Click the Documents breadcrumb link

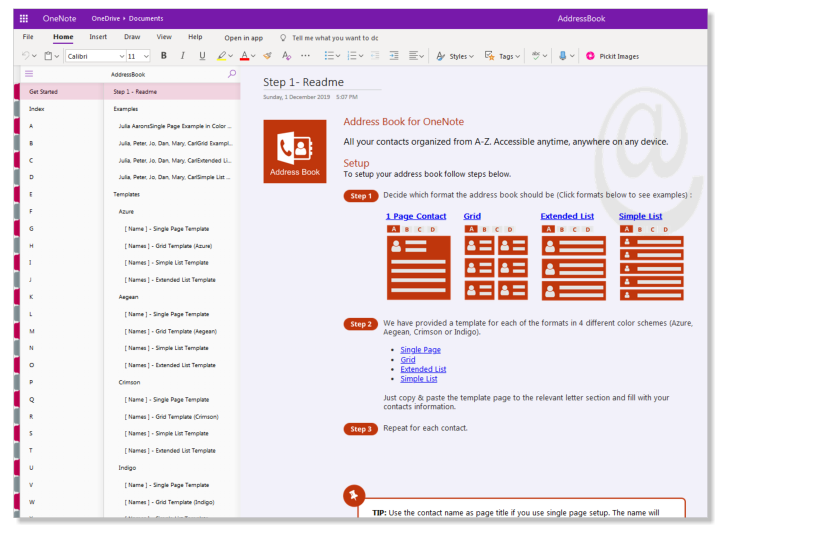(146, 18)
